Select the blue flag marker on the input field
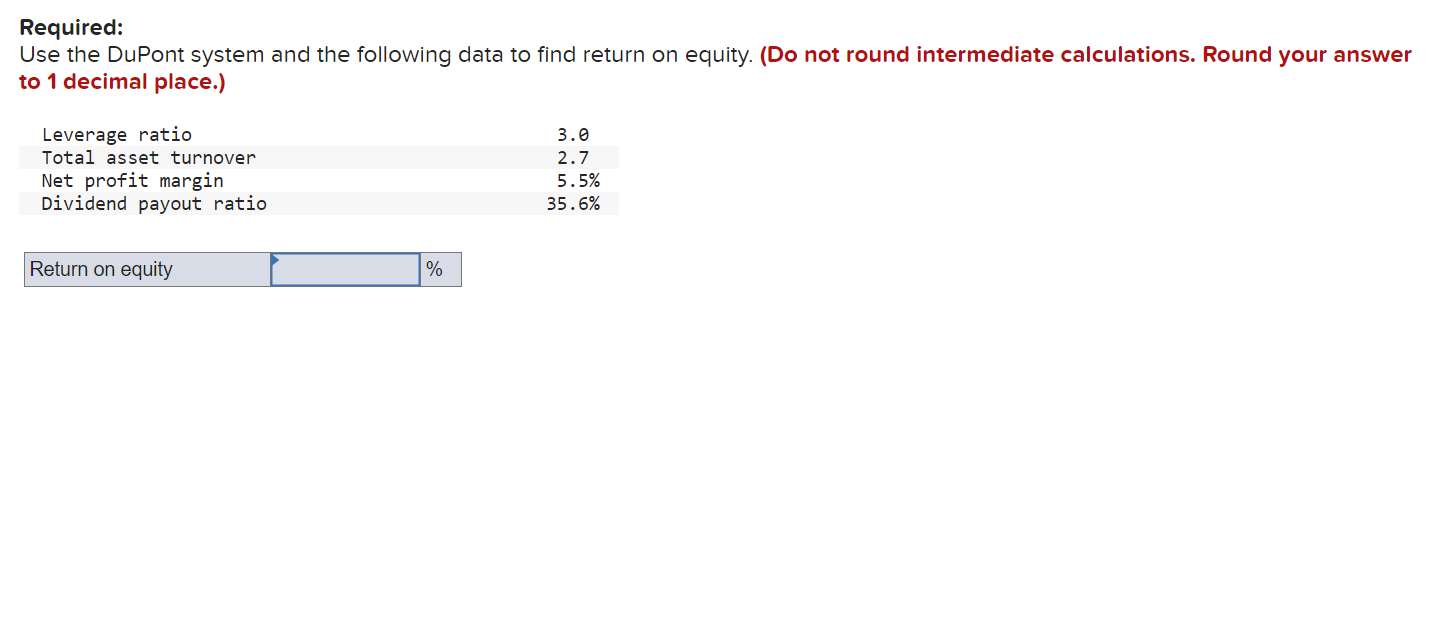 [x=275, y=261]
